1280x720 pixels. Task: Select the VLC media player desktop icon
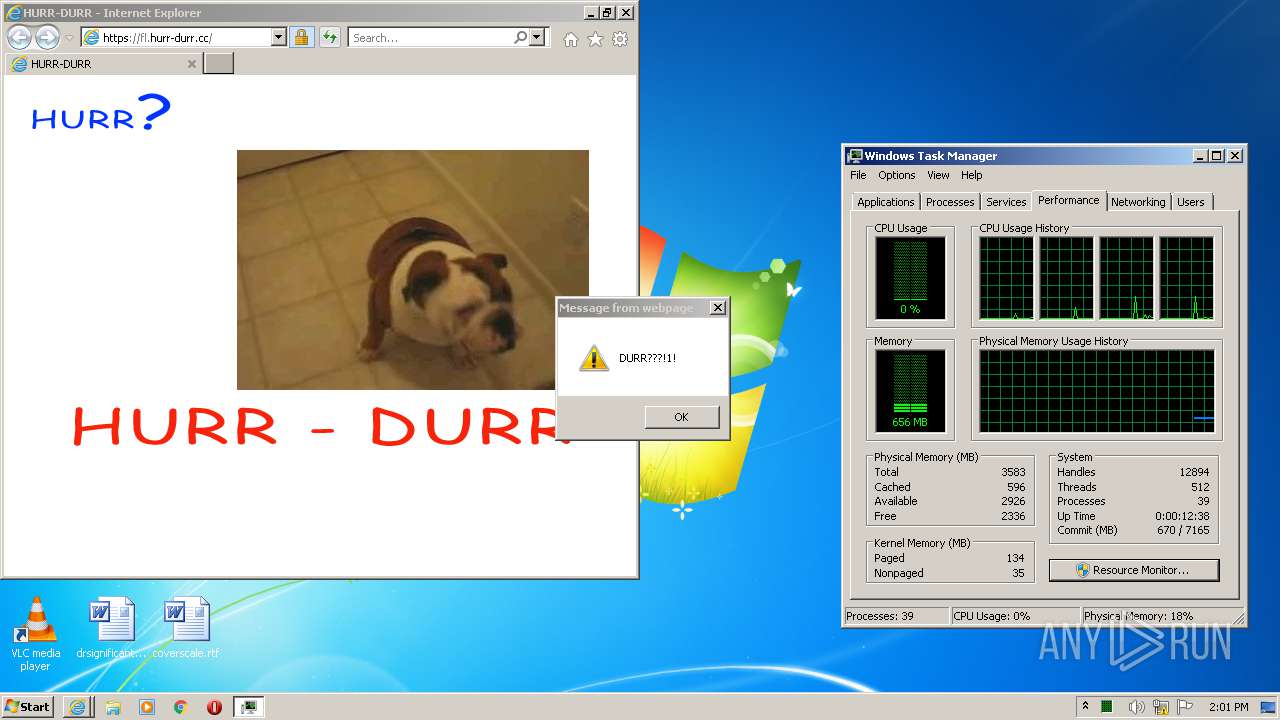click(35, 634)
